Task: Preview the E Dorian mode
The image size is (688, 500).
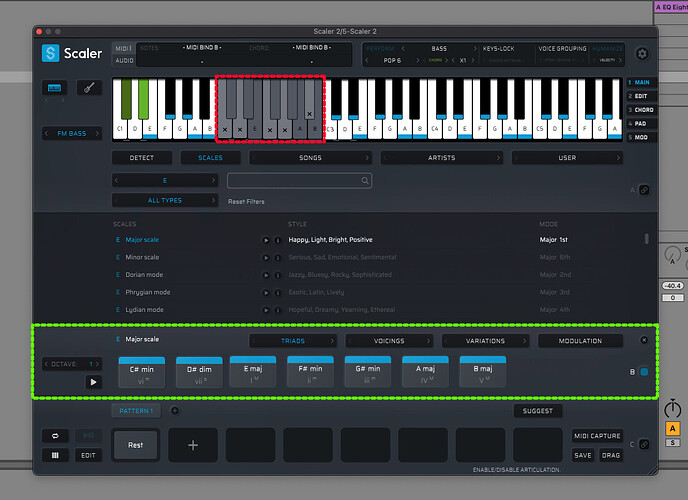Action: pyautogui.click(x=265, y=275)
